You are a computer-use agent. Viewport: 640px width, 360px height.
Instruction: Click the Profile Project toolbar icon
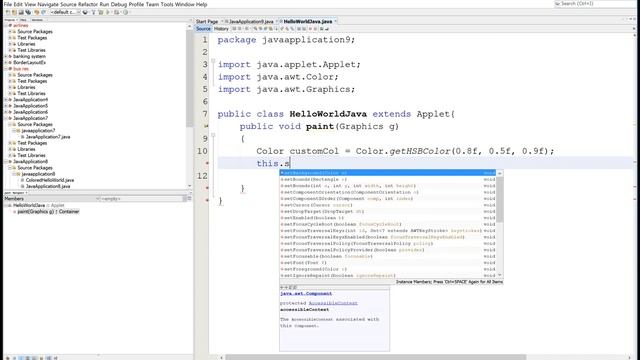[x=125, y=12]
